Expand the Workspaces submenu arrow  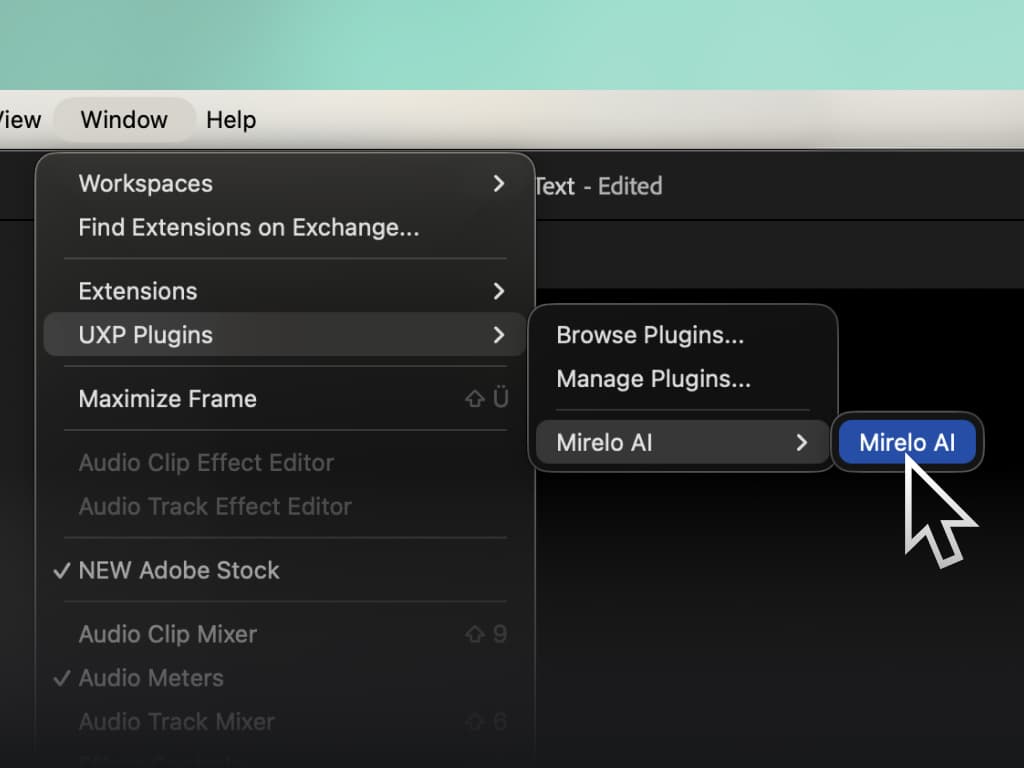[498, 184]
